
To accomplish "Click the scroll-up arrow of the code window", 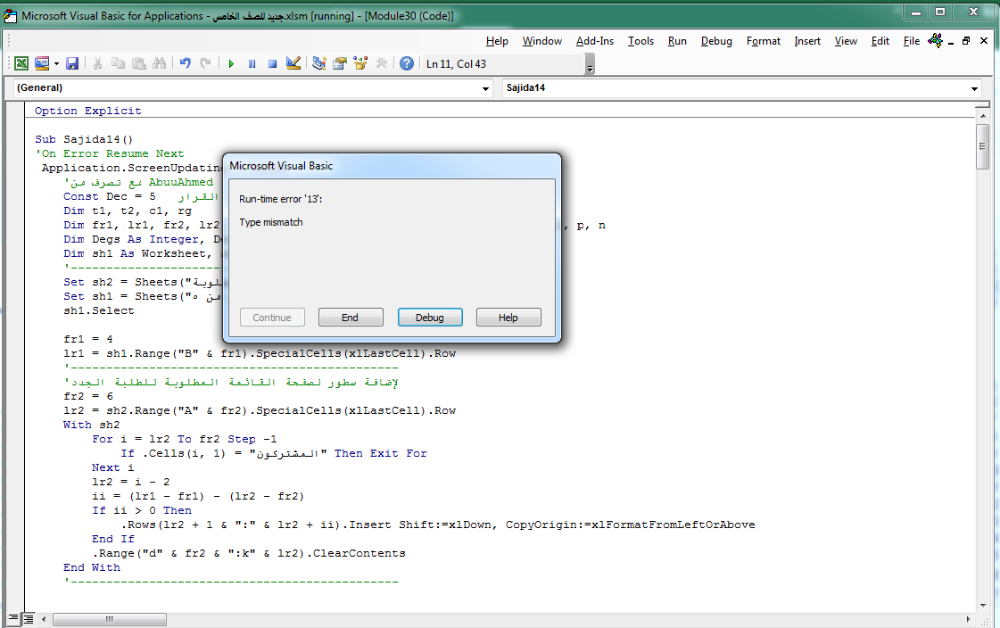I will click(x=982, y=115).
